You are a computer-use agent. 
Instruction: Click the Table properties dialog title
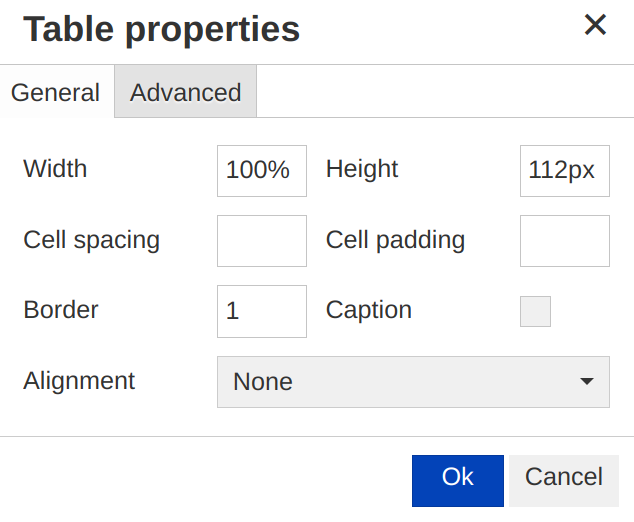click(x=161, y=29)
